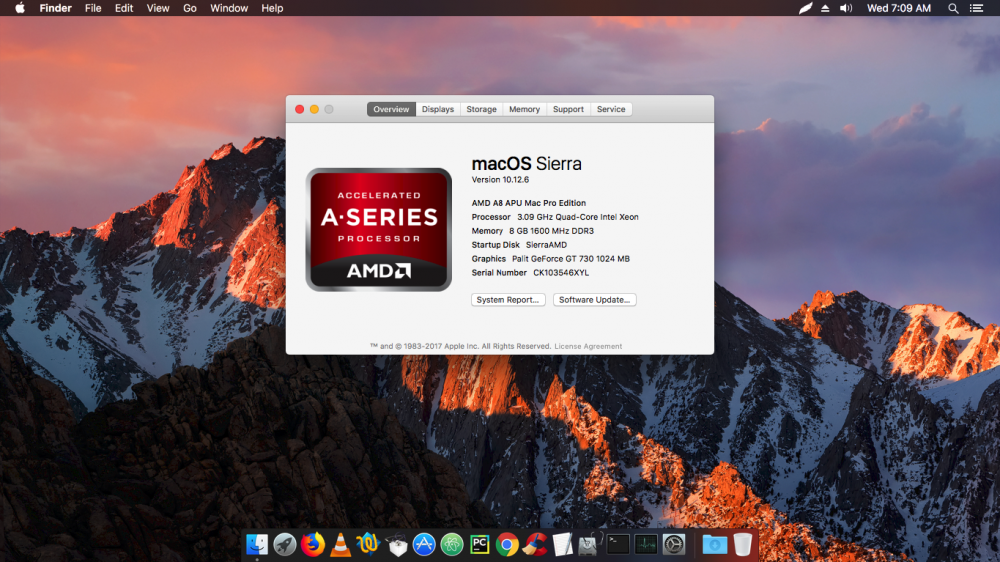Open the Downloads folder in Dock

pyautogui.click(x=714, y=544)
